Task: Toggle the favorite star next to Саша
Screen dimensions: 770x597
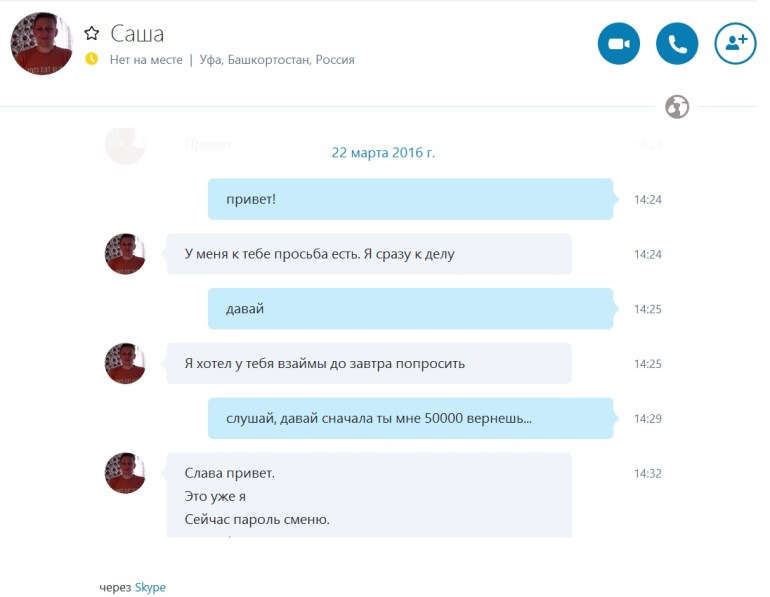Action: pos(91,33)
